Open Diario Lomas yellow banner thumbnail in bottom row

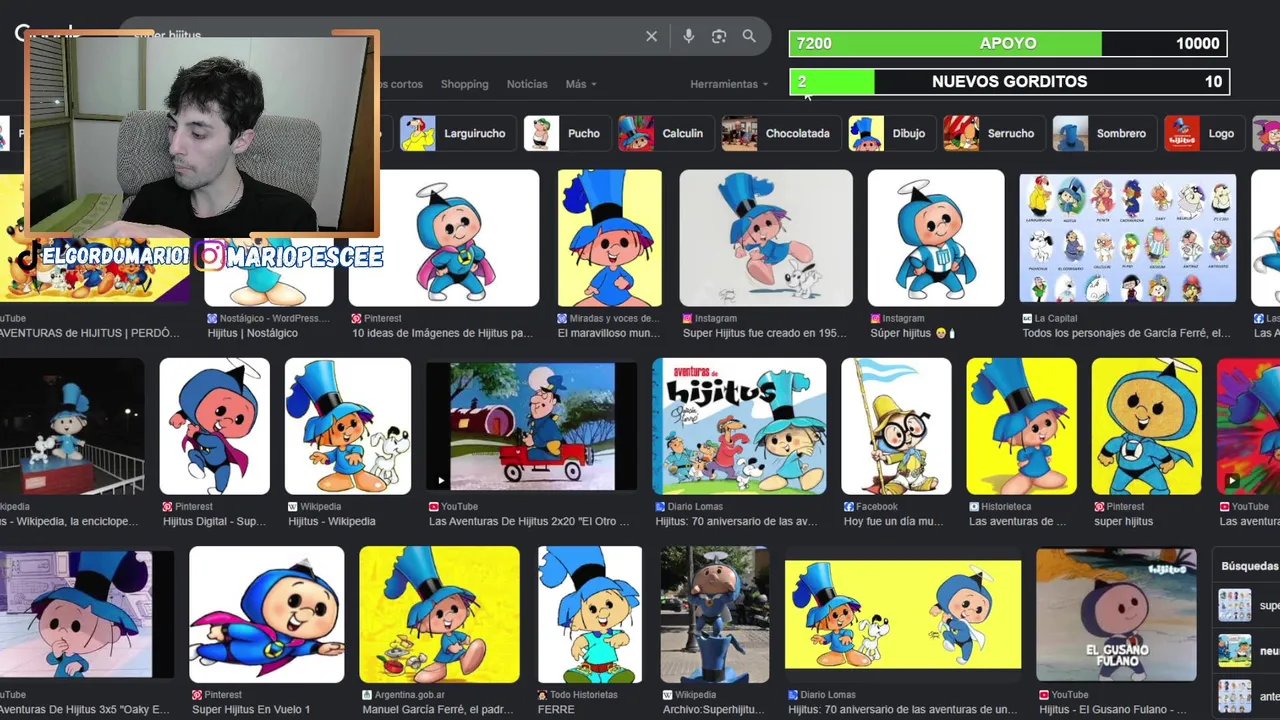click(903, 614)
